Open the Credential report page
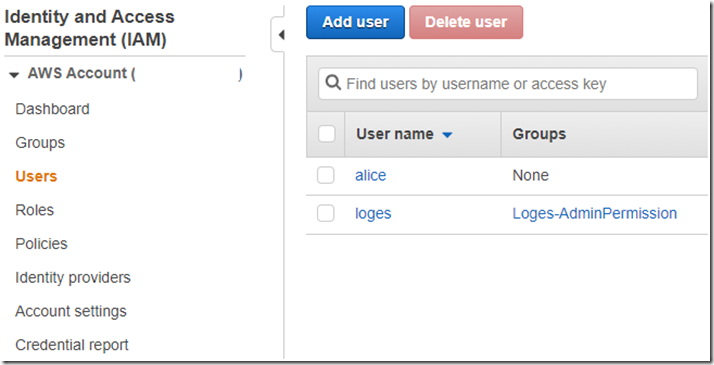The height and width of the screenshot is (365, 714). pos(72,345)
